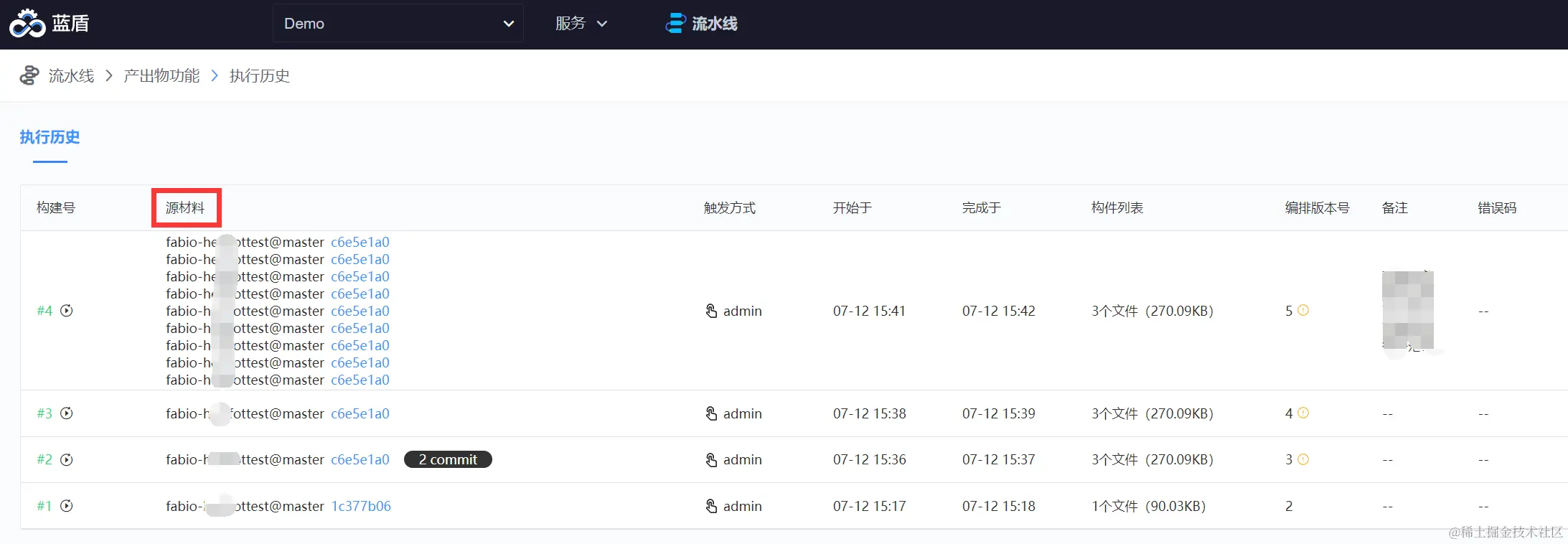Click version info icon beside version 3
Screen dimensions: 1568x544
pos(1303,459)
